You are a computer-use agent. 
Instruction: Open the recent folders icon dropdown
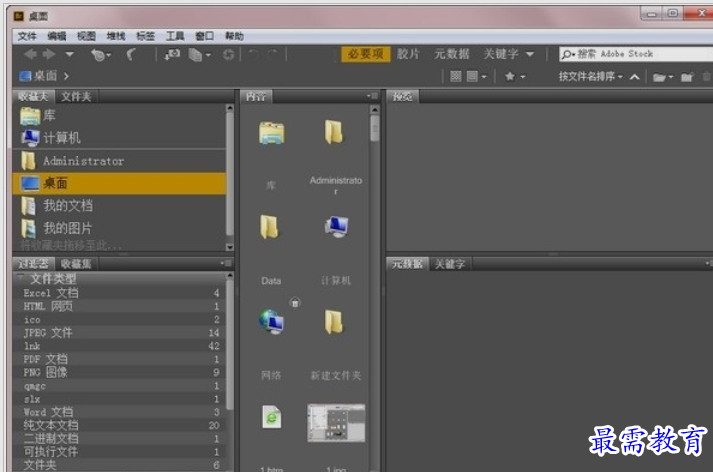click(663, 77)
